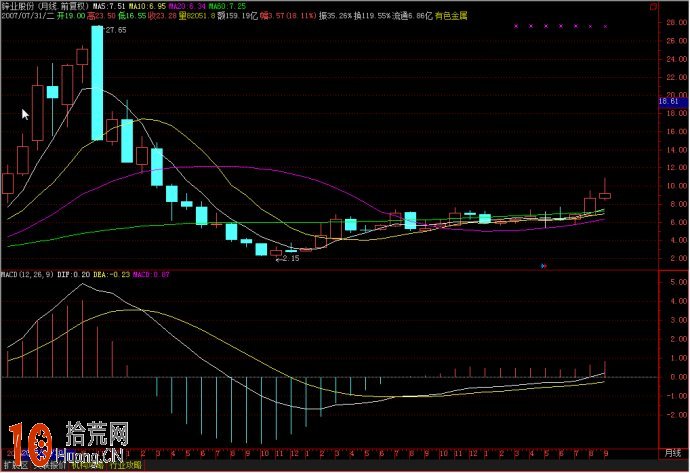Viewport: 690px width, 473px height.
Task: Click the small blue flag marker above MACD panel
Action: click(x=542, y=266)
